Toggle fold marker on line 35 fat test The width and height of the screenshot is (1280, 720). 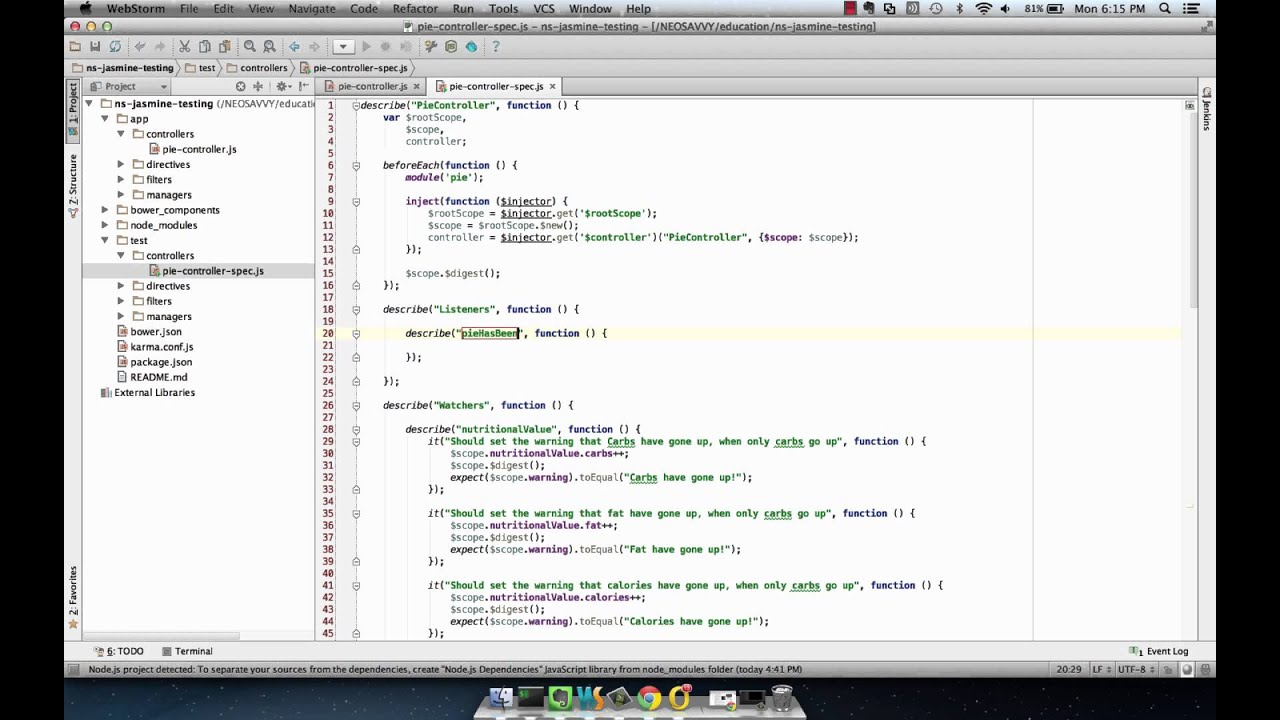coord(356,513)
